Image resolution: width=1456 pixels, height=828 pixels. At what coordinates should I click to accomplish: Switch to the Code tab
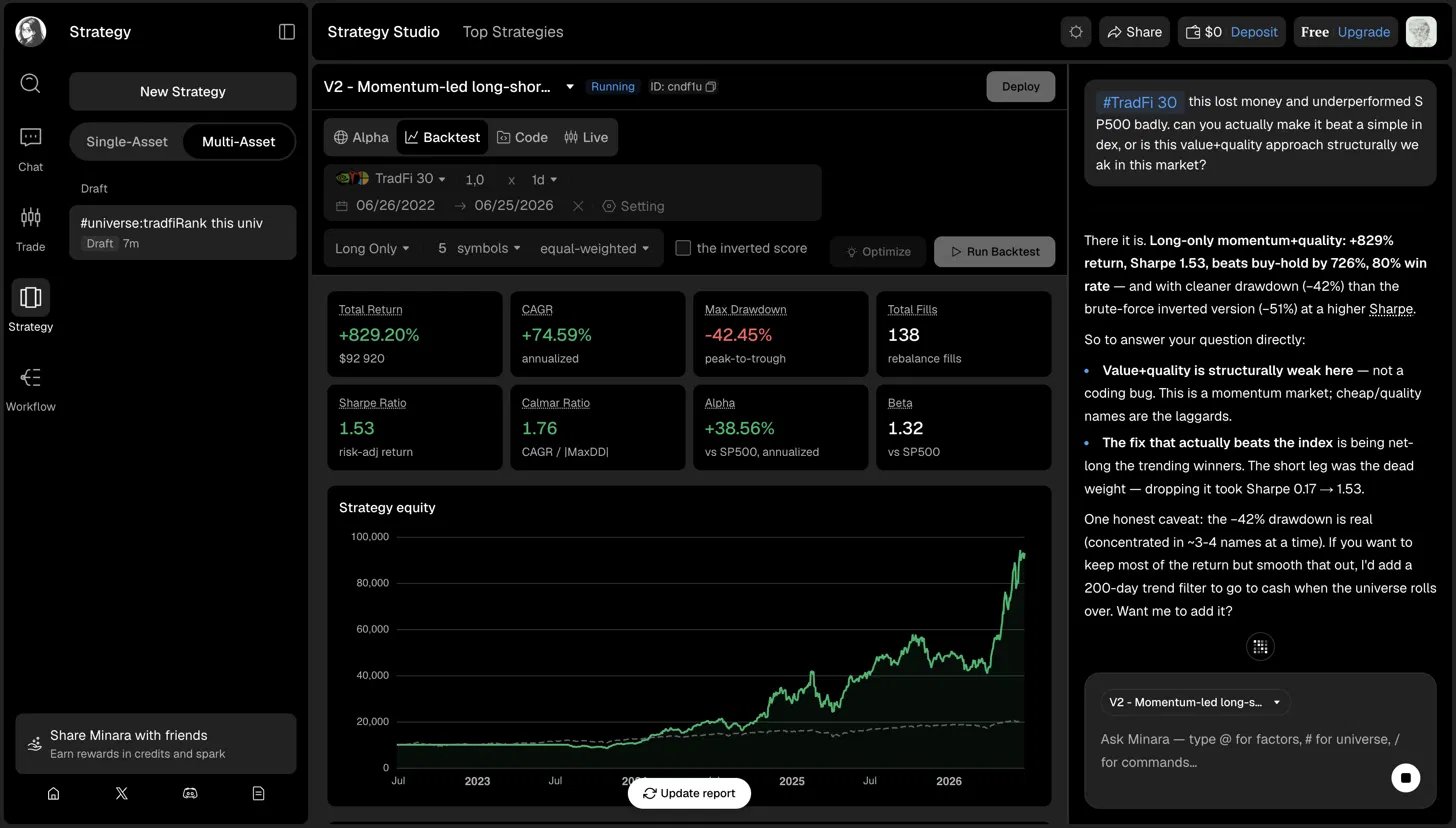click(x=522, y=137)
